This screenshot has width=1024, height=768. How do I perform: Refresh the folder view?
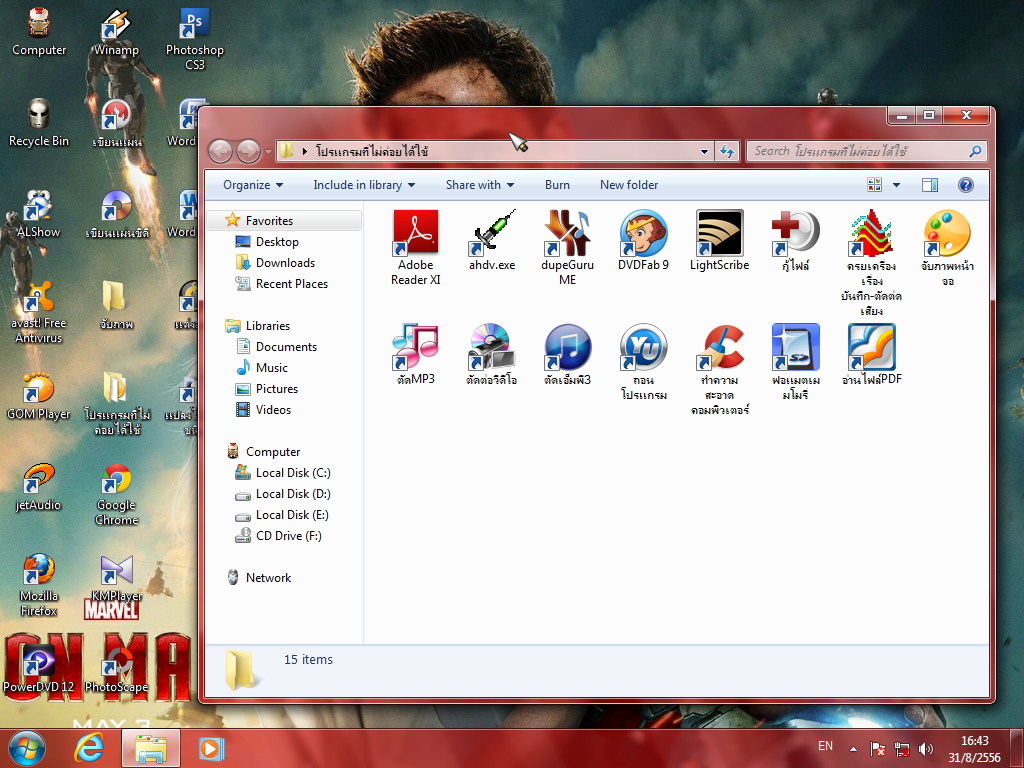click(727, 152)
